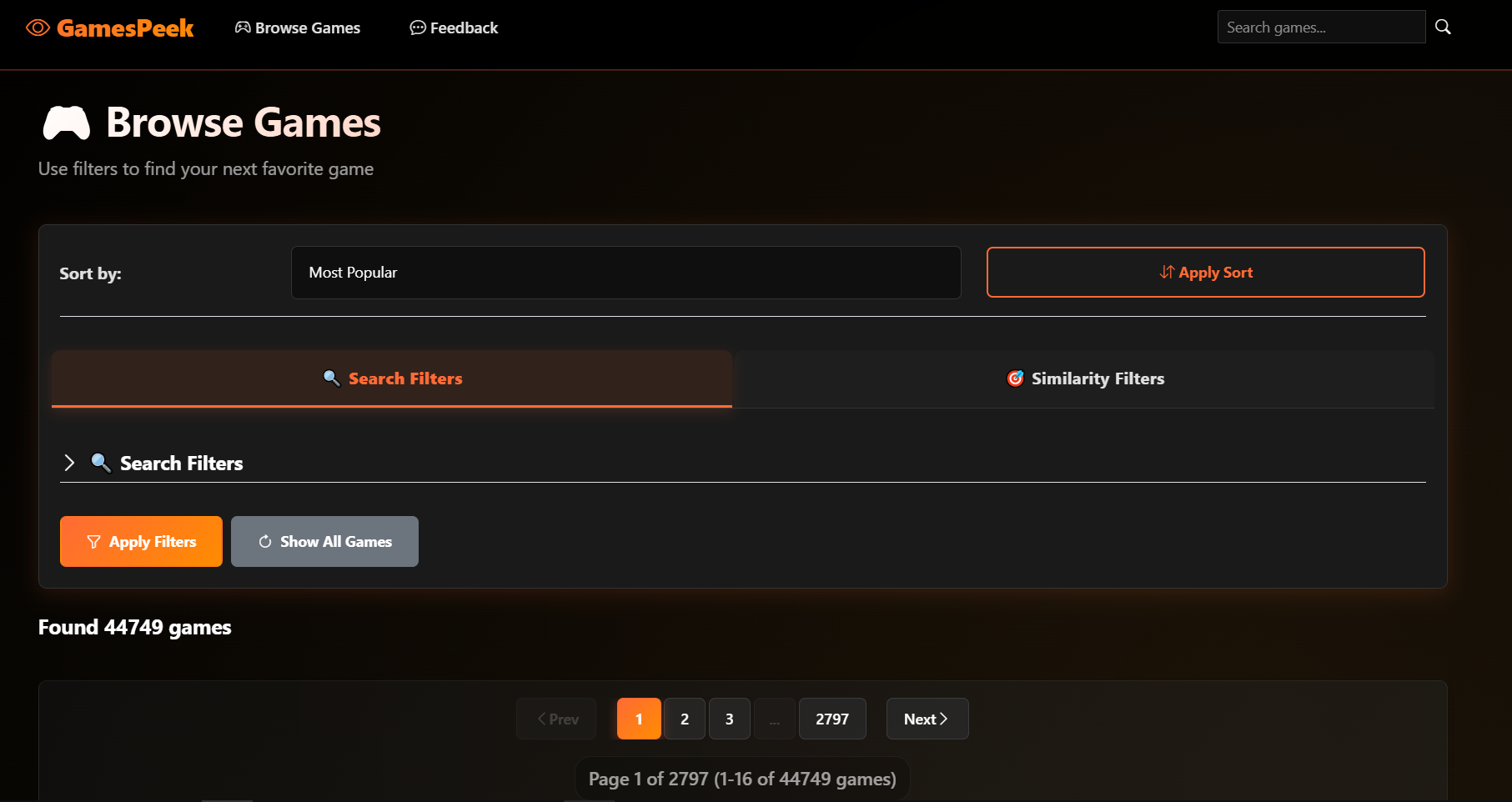The width and height of the screenshot is (1512, 802).
Task: Go to page 1 in pagination
Action: [x=639, y=719]
